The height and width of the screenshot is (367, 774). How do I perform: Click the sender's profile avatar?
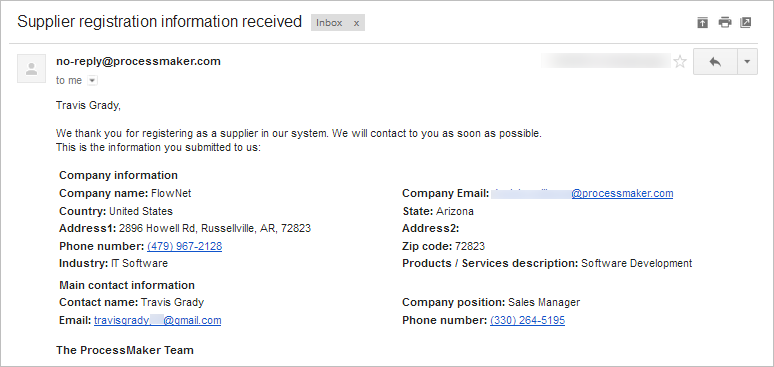32,68
